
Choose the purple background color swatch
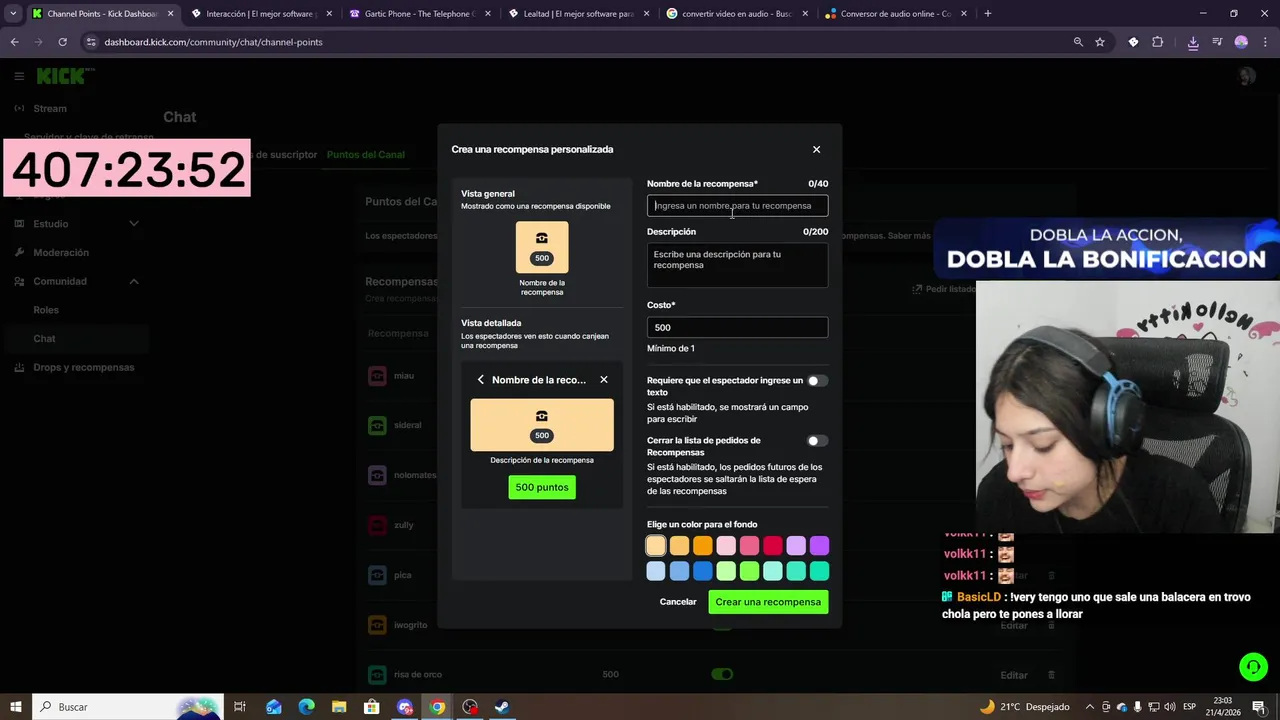coord(819,546)
